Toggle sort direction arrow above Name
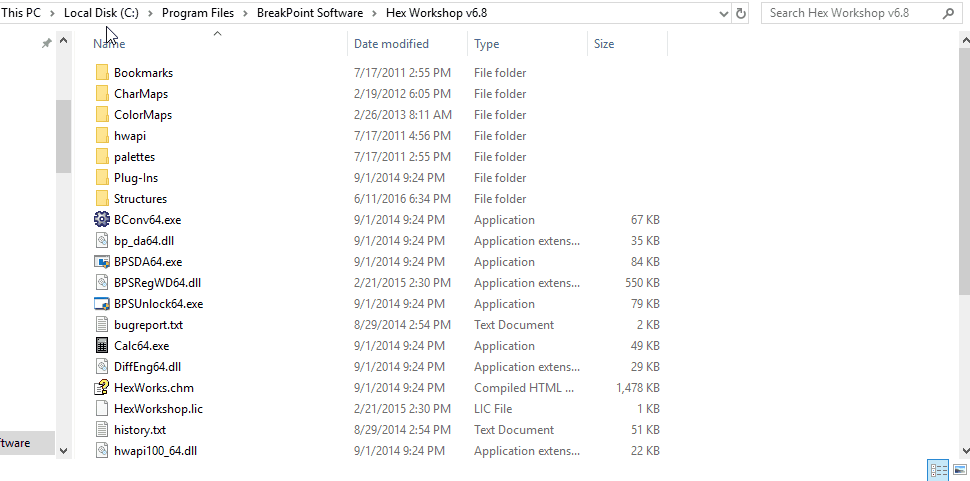 point(217,34)
